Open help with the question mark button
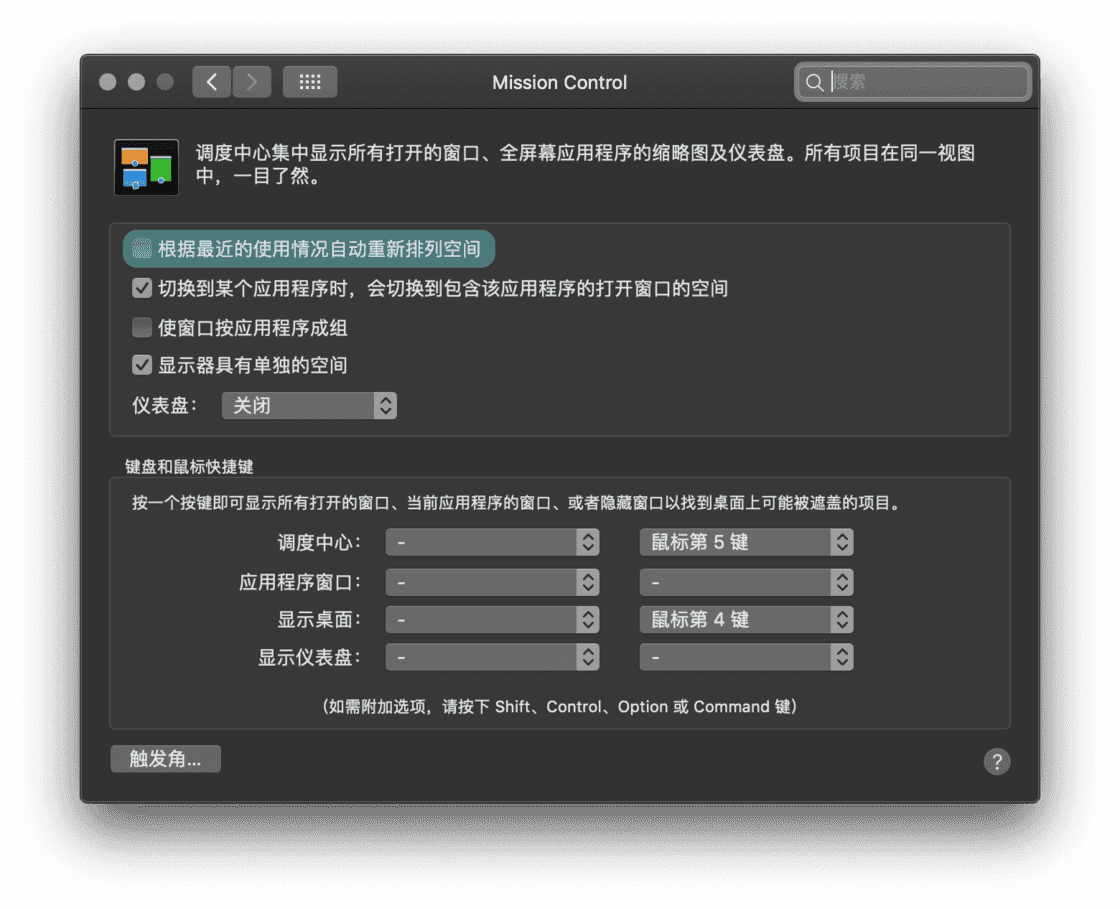1120x909 pixels. [x=996, y=761]
